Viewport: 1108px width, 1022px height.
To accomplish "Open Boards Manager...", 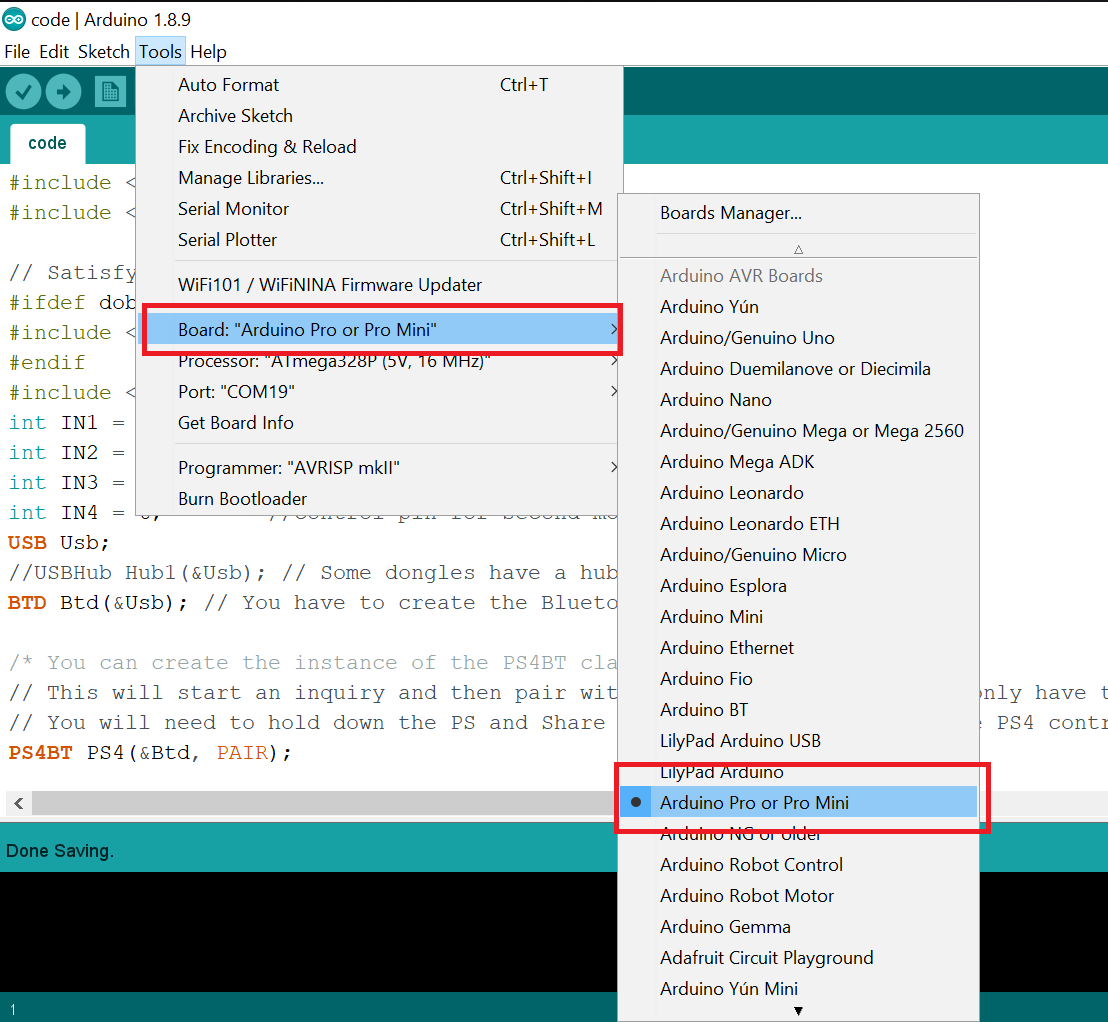I will [x=798, y=213].
